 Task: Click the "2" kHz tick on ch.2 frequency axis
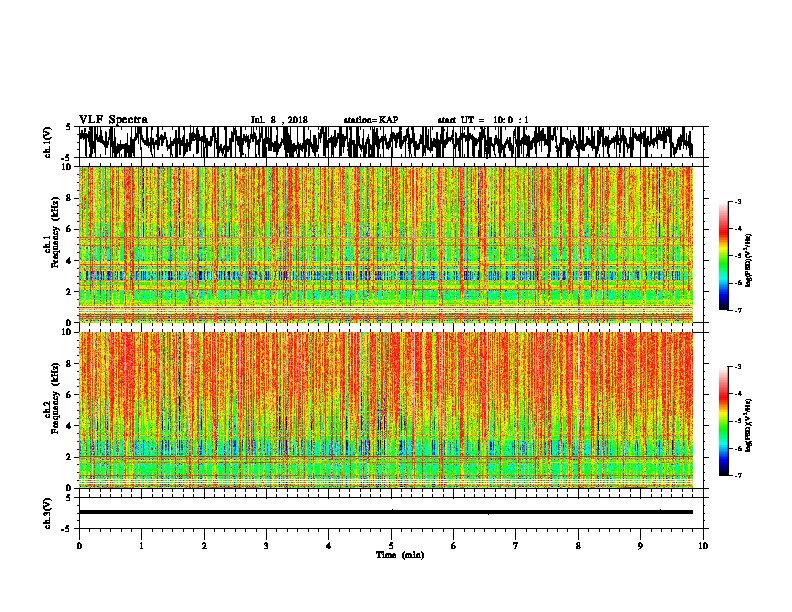pos(70,457)
